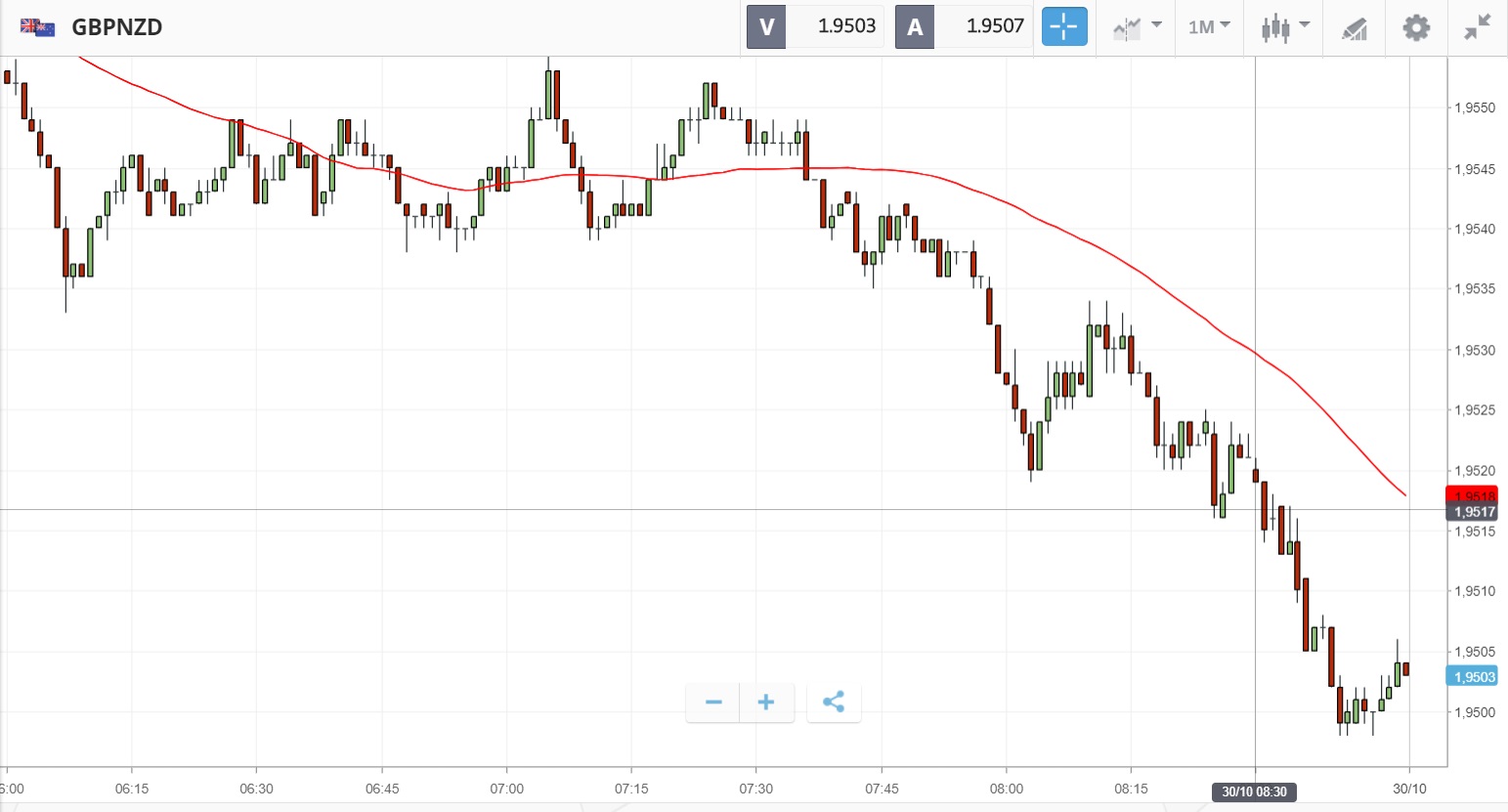This screenshot has width=1508, height=812.
Task: Toggle the crosshair cursor tool
Action: pyautogui.click(x=1064, y=26)
